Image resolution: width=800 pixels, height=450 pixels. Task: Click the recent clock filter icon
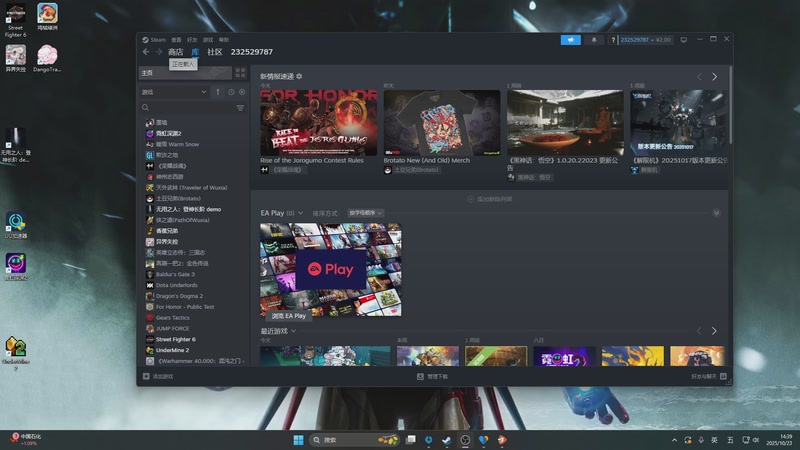tap(231, 92)
